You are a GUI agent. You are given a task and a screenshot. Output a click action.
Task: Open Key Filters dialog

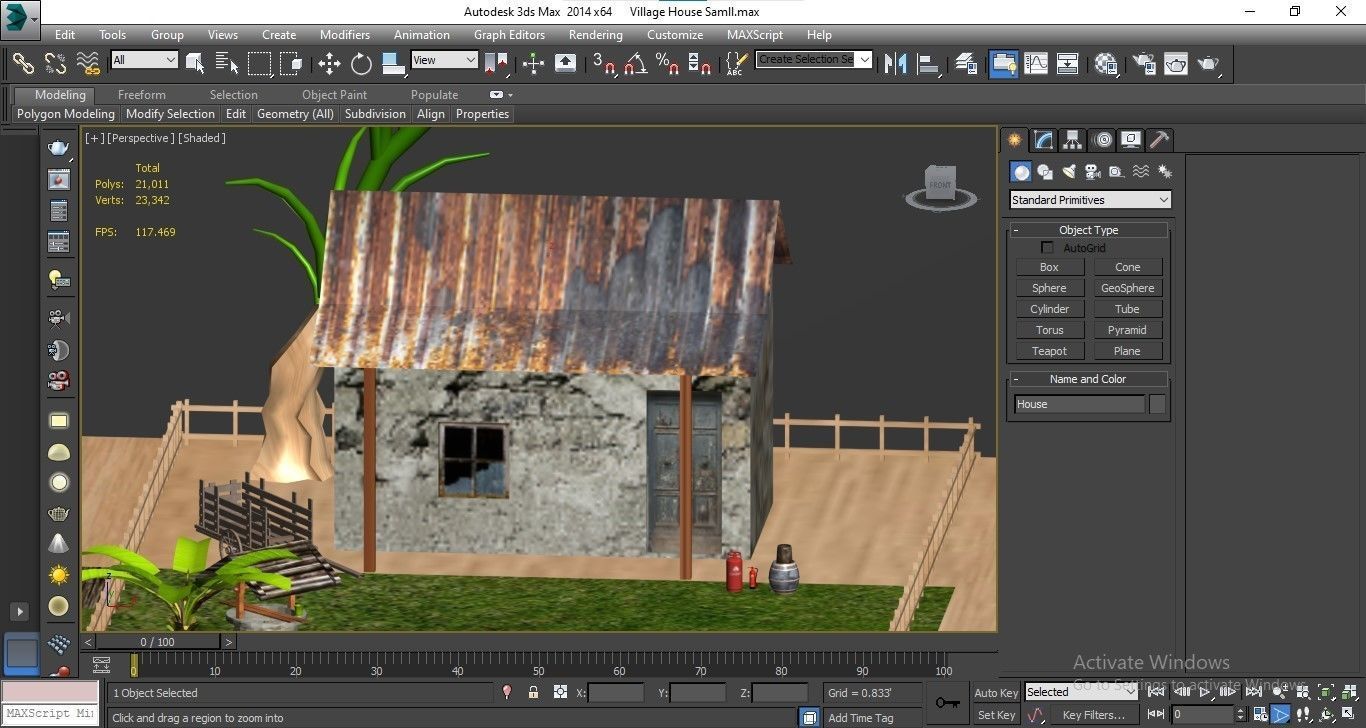(1093, 715)
